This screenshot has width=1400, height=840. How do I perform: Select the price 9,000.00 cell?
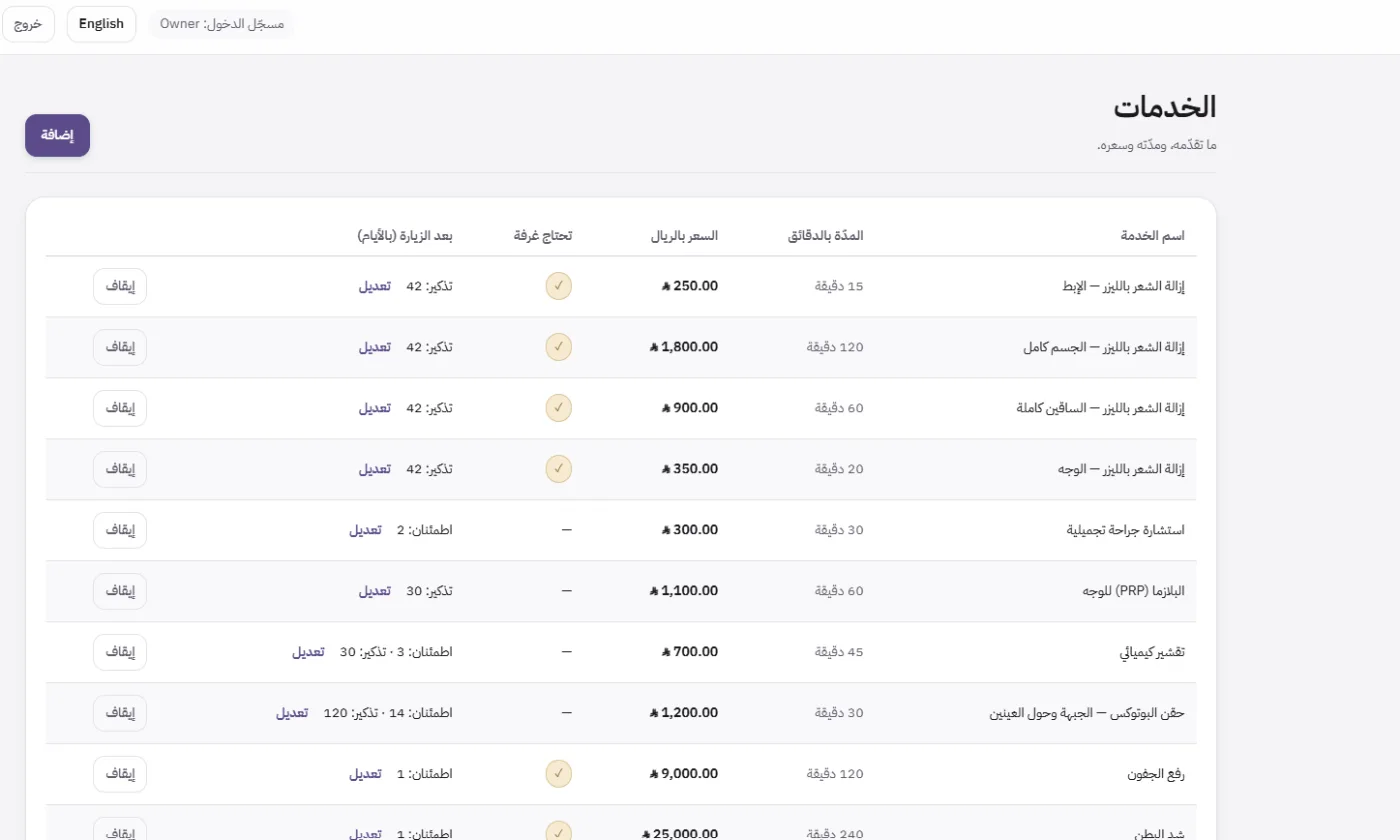(x=684, y=774)
